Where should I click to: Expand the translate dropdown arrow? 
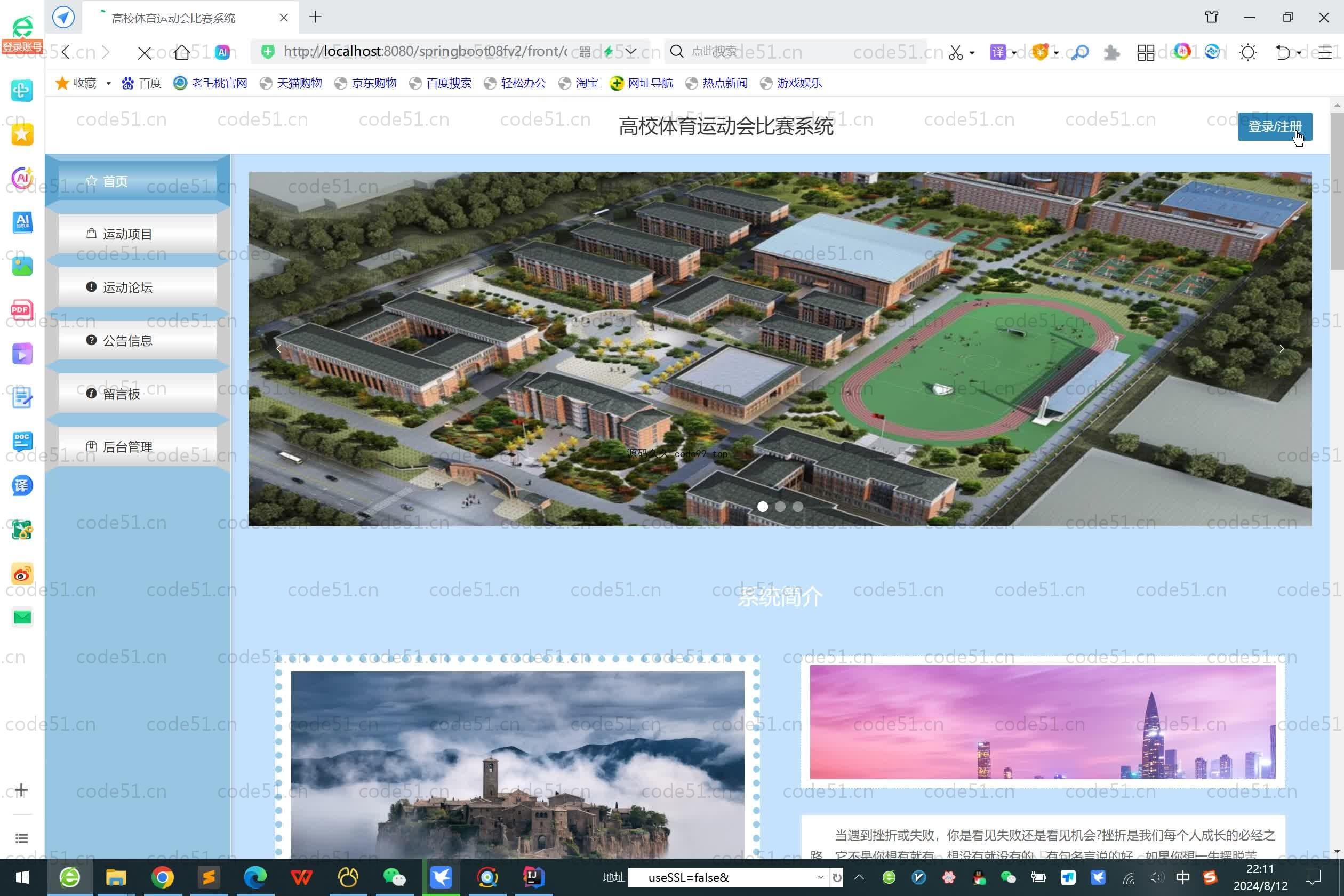[1014, 53]
